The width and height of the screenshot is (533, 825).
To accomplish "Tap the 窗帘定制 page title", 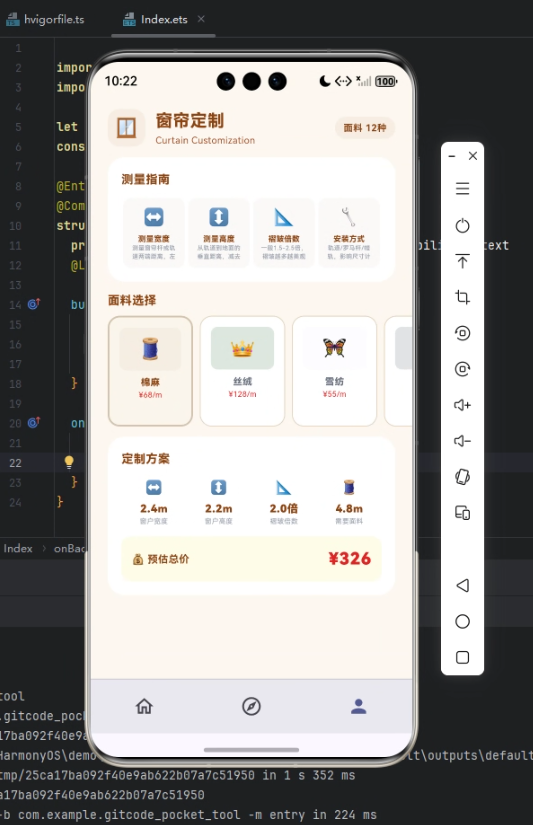I will pyautogui.click(x=190, y=120).
